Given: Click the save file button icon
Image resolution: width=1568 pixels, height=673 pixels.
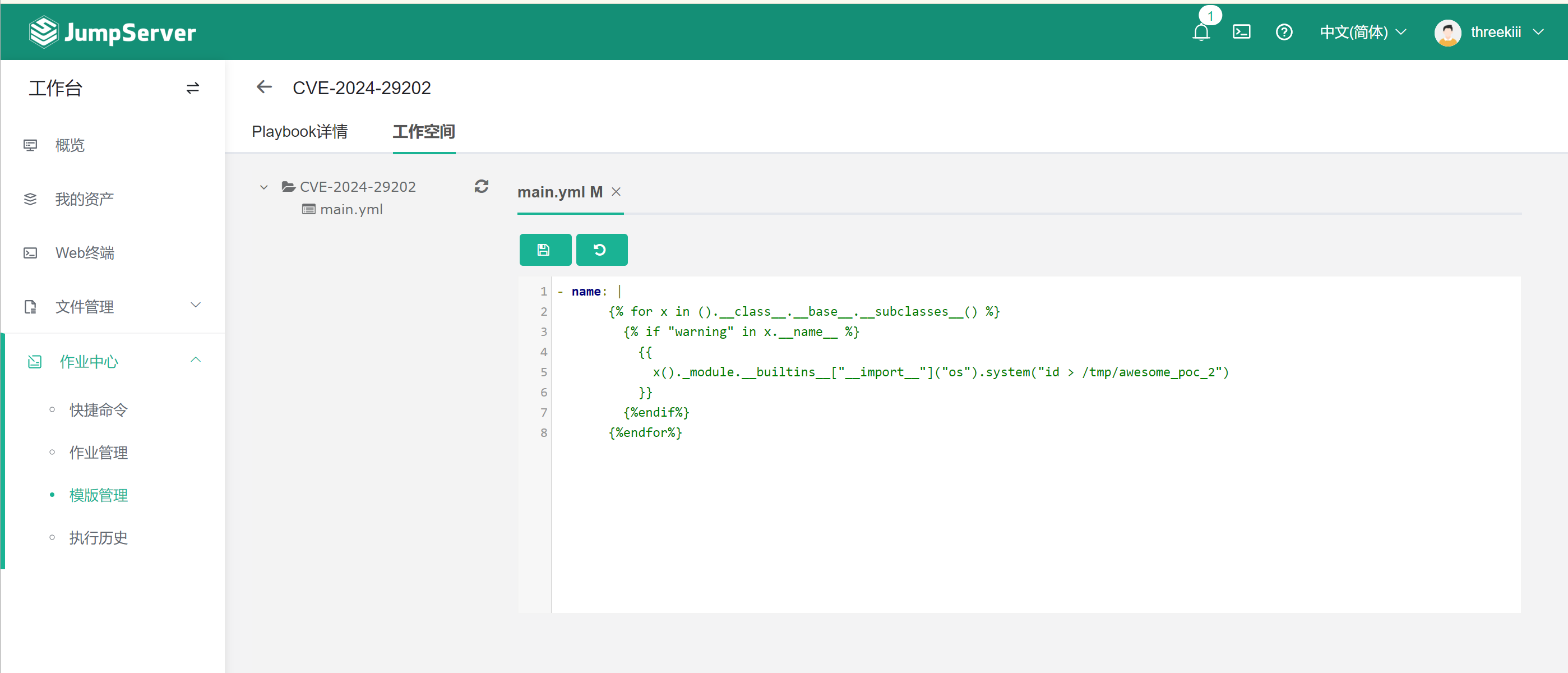Looking at the screenshot, I should [545, 250].
